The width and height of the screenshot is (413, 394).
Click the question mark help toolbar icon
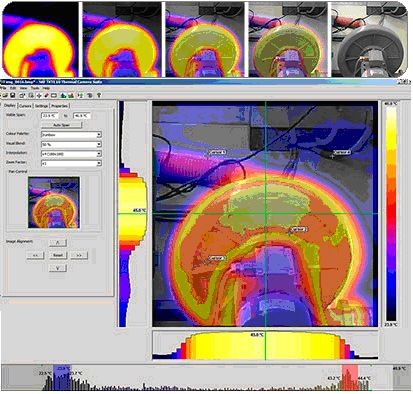click(99, 96)
